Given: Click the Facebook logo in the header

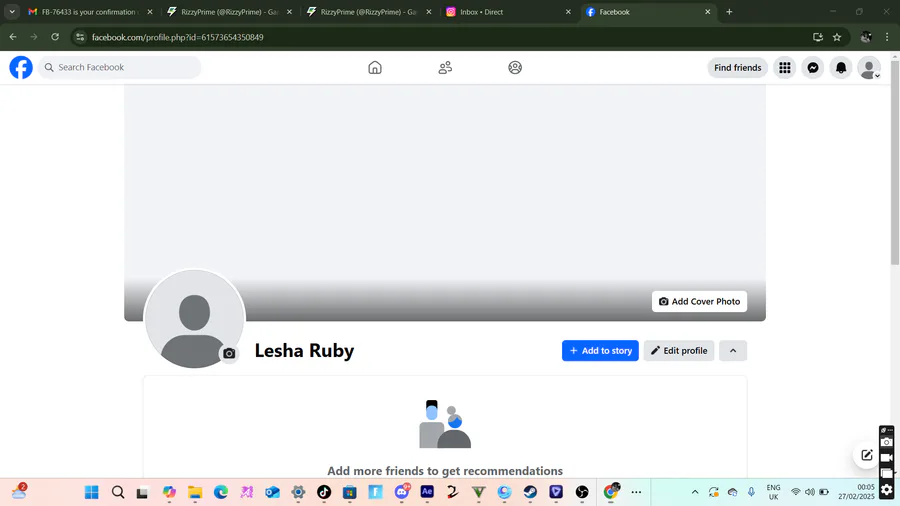Looking at the screenshot, I should (x=21, y=67).
